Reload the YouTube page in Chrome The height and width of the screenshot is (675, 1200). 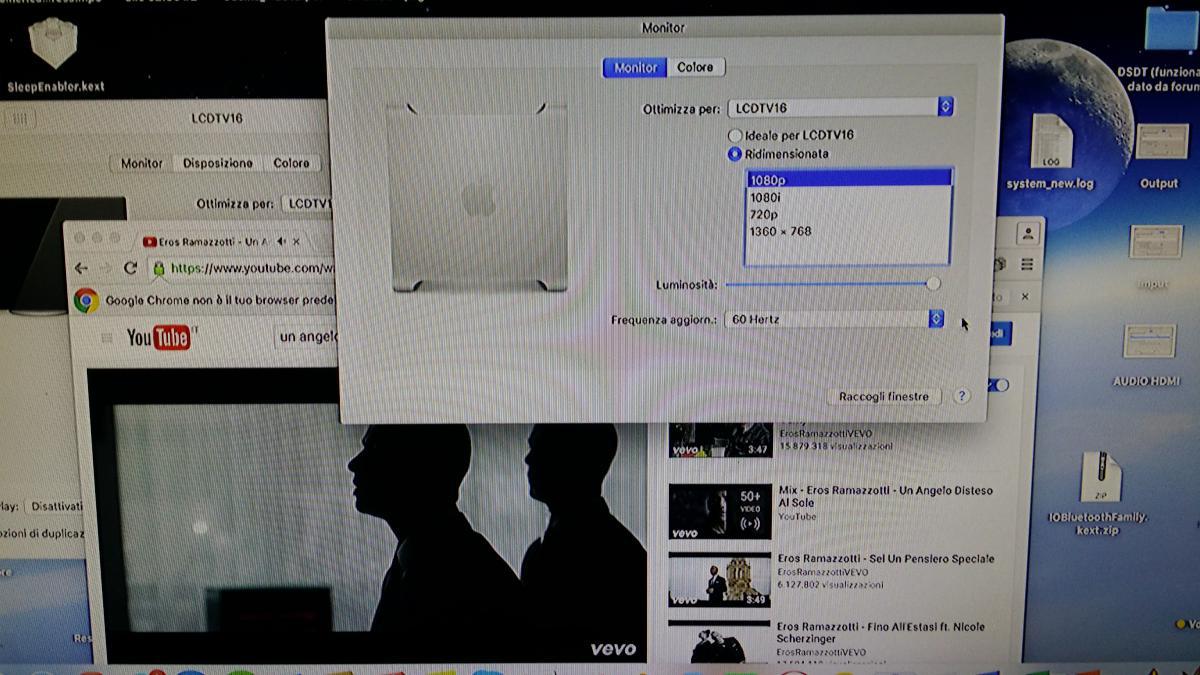coord(129,268)
